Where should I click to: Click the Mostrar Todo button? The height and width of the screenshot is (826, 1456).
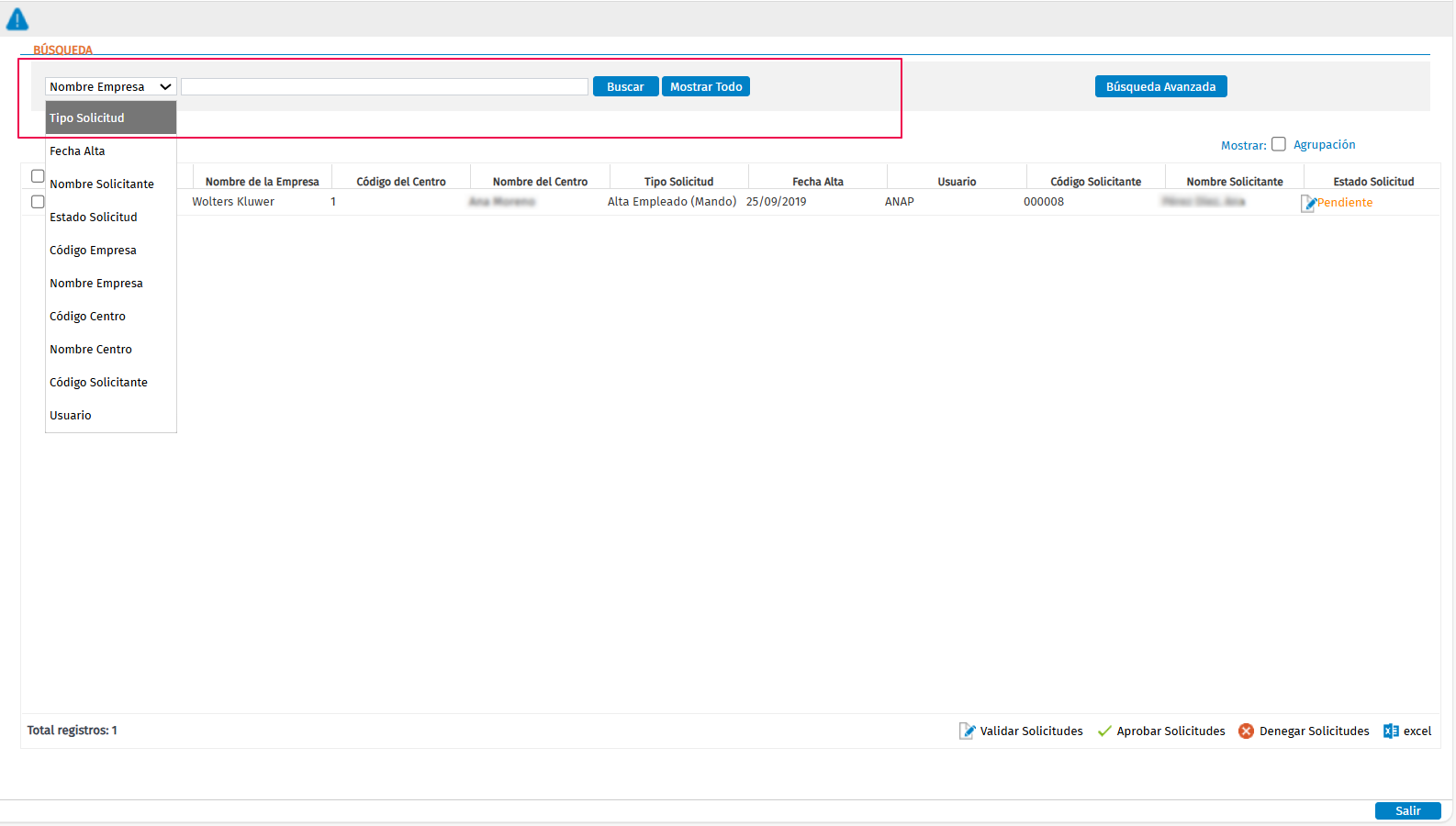click(706, 86)
